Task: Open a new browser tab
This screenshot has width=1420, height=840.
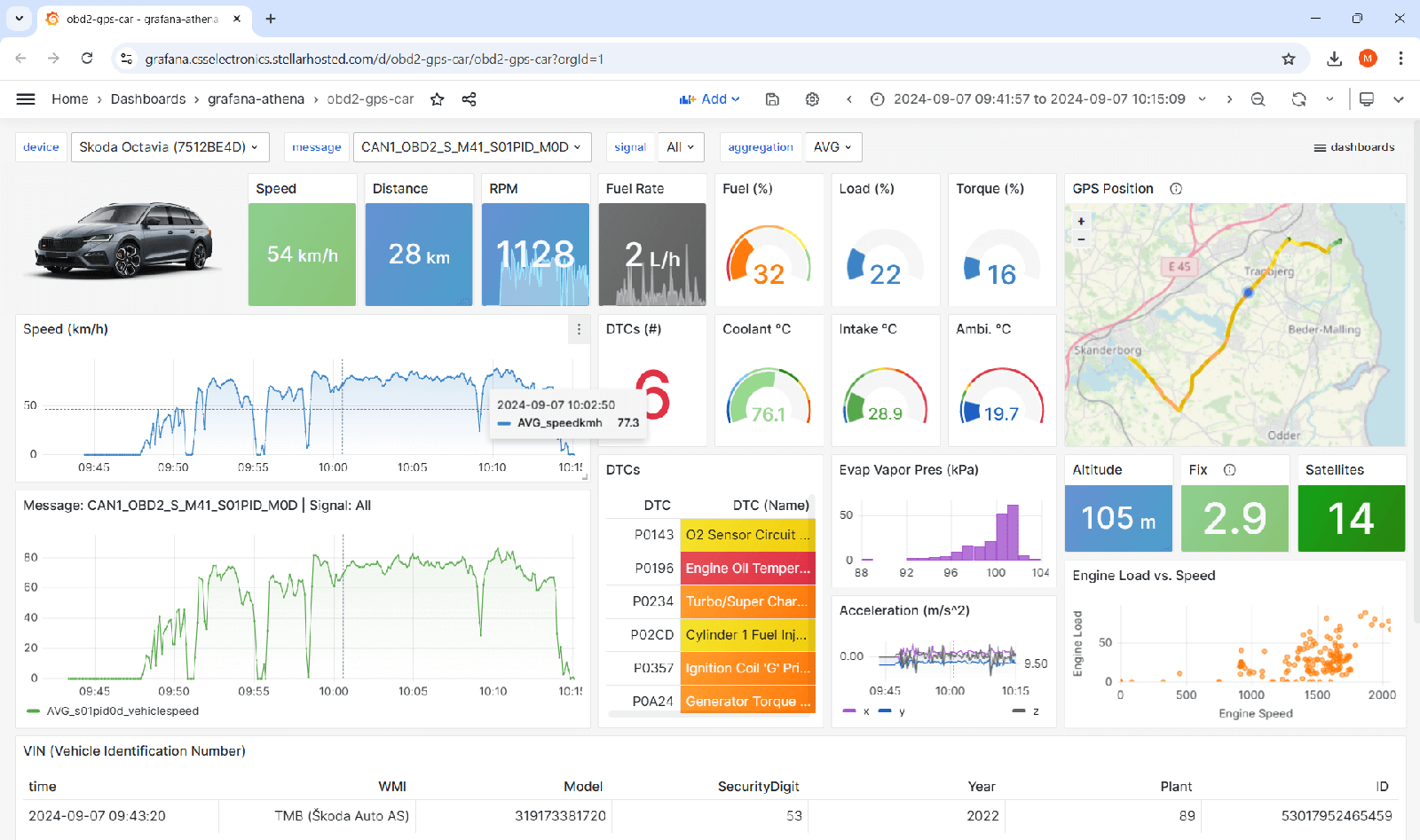Action: coord(271,19)
